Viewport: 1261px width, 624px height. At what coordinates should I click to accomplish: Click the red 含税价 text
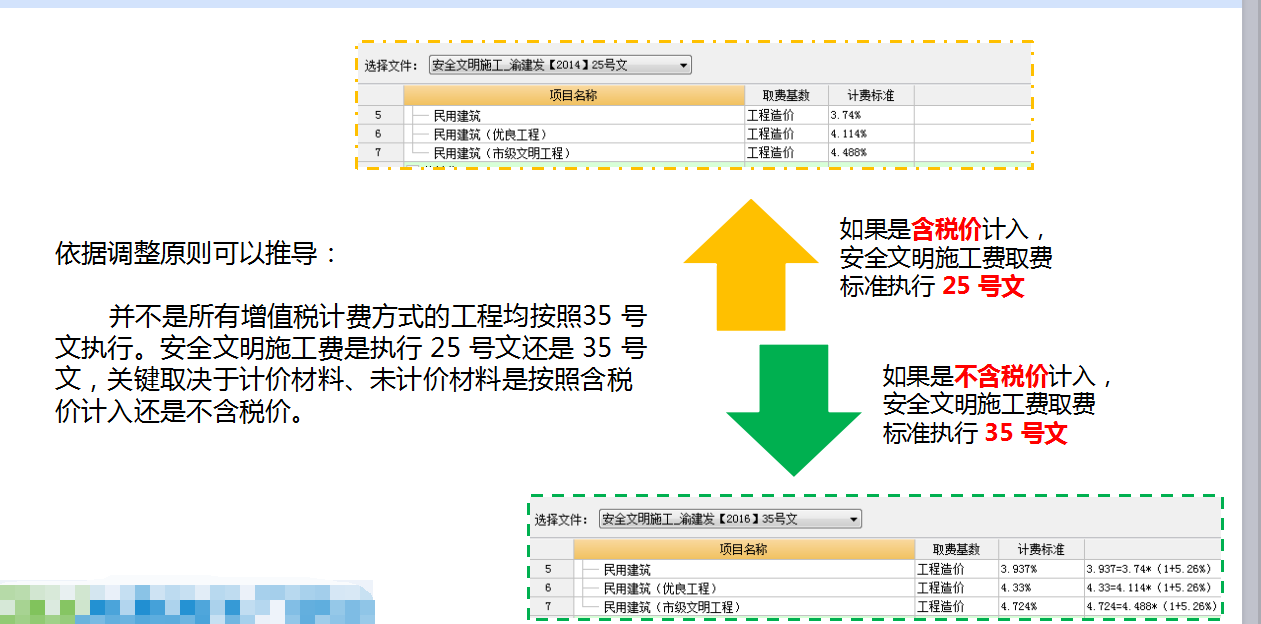pyautogui.click(x=947, y=230)
